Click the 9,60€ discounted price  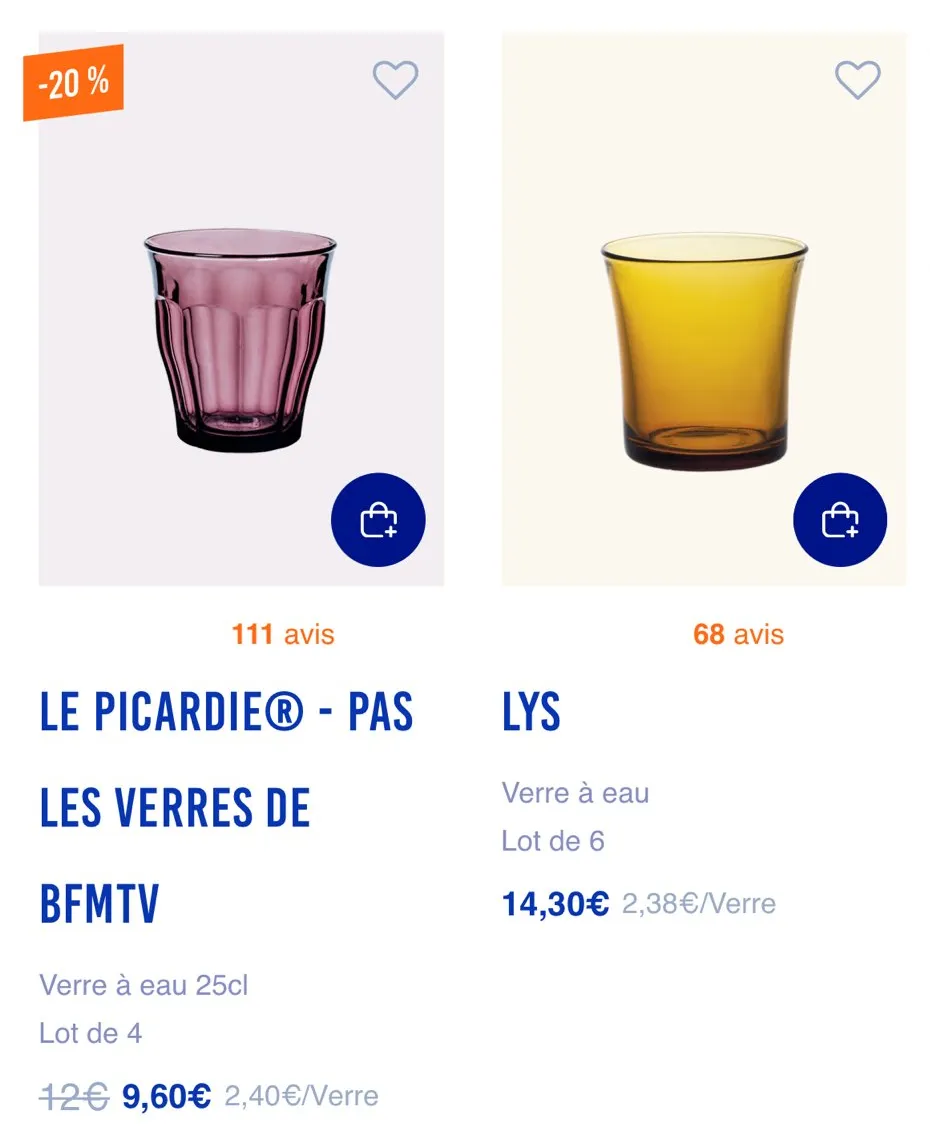click(x=166, y=1096)
